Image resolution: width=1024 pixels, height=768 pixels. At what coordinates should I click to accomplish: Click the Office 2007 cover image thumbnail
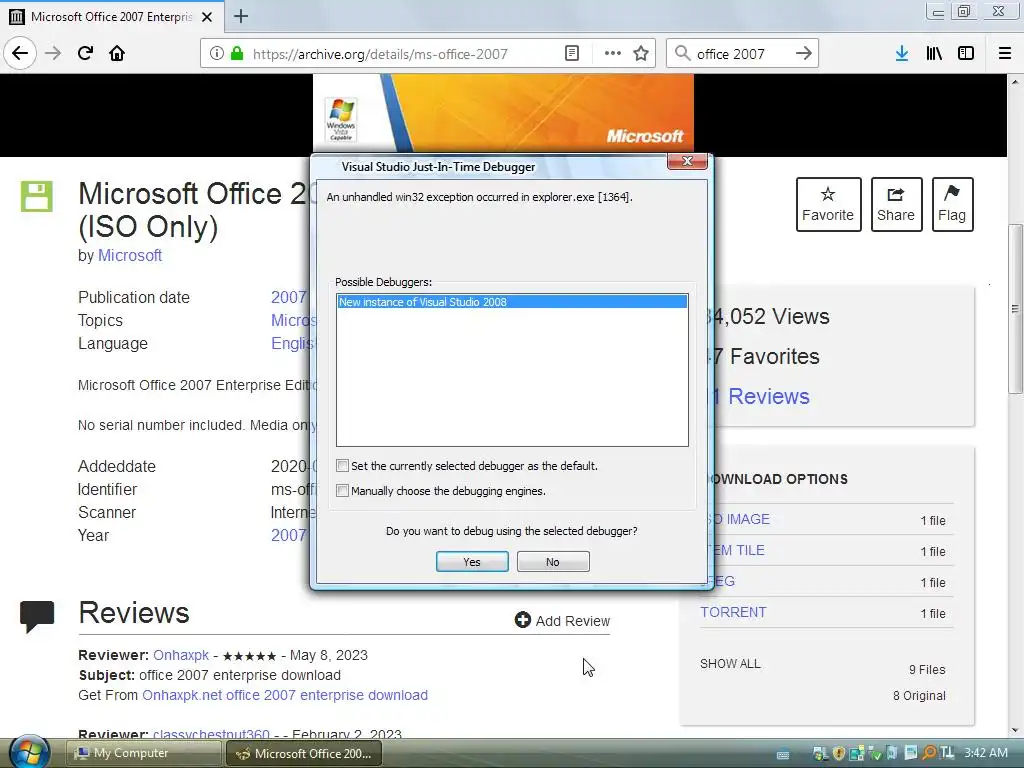[x=503, y=114]
